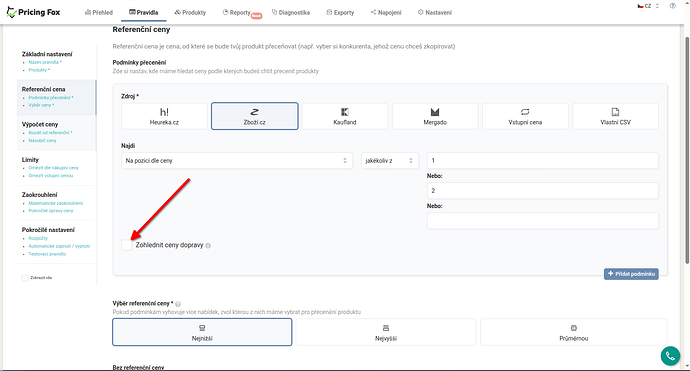Viewport: 690px width, 371px height.
Task: Toggle the 'Zobrazit vše' checkbox
Action: [x=25, y=278]
